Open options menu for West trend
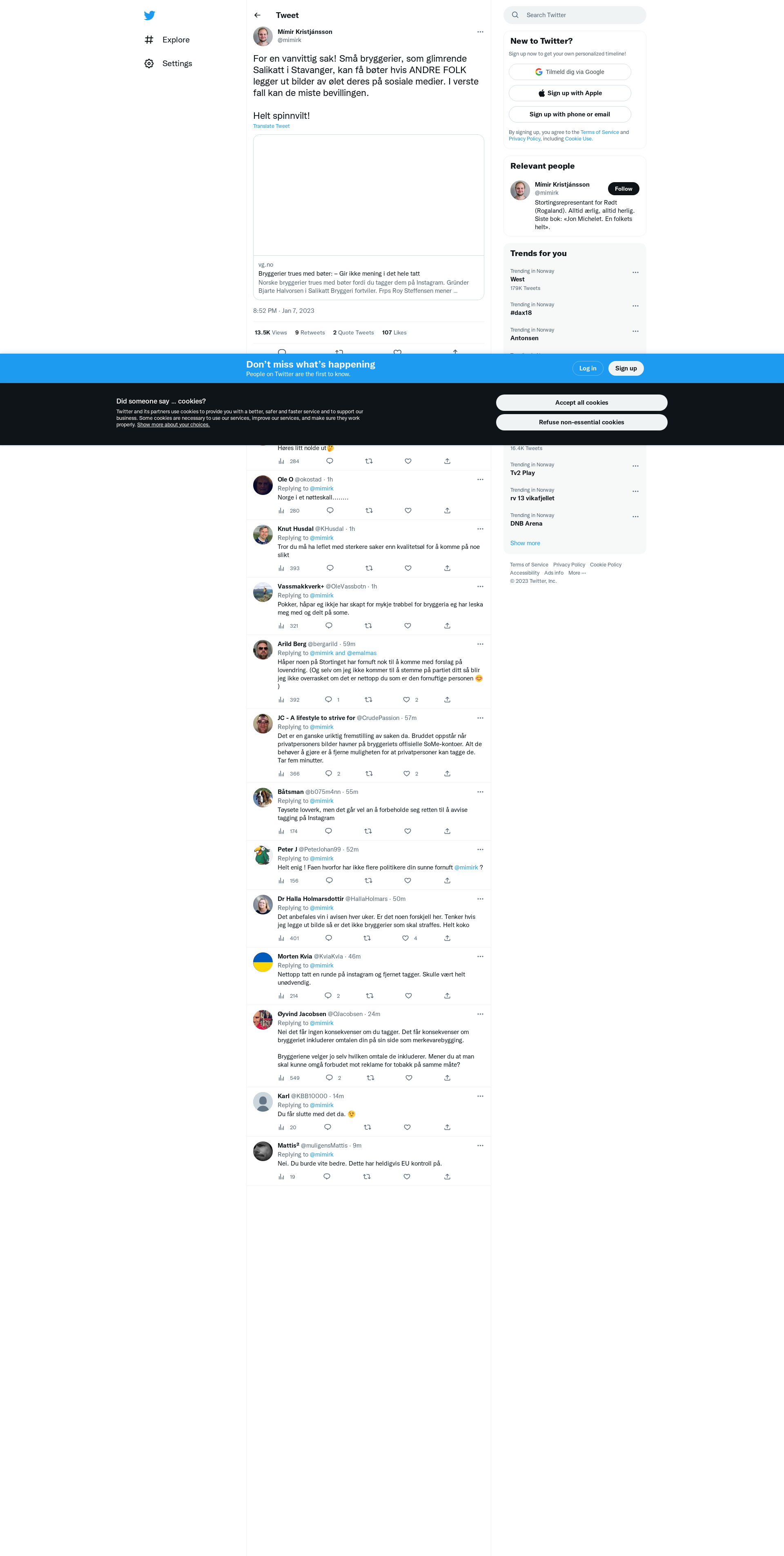The height and width of the screenshot is (1556, 784). tap(635, 272)
